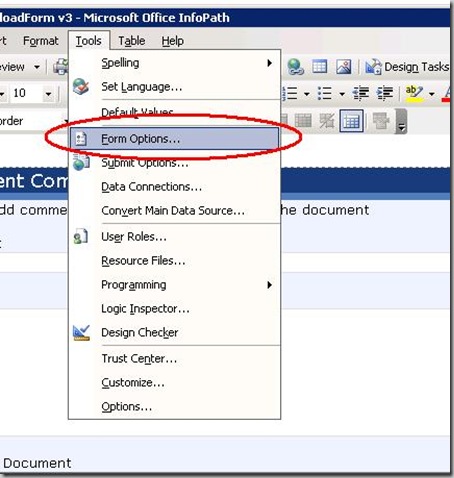Choose Set Language... from Tools menu
This screenshot has width=454, height=478.
pos(174,87)
